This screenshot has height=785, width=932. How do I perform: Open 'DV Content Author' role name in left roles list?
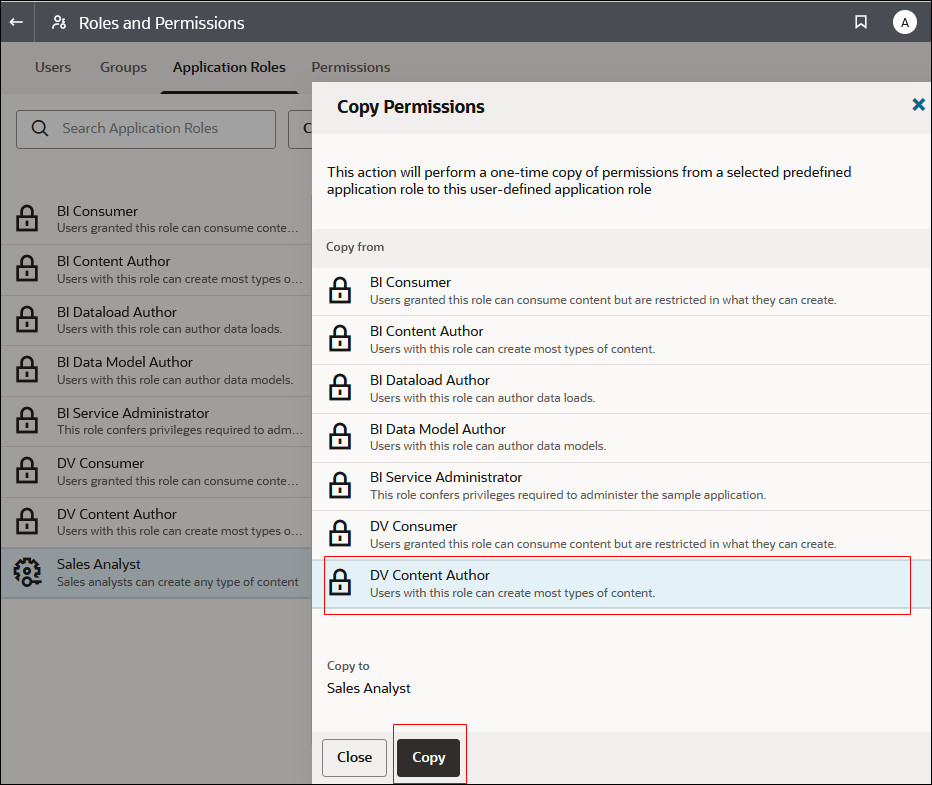click(116, 514)
